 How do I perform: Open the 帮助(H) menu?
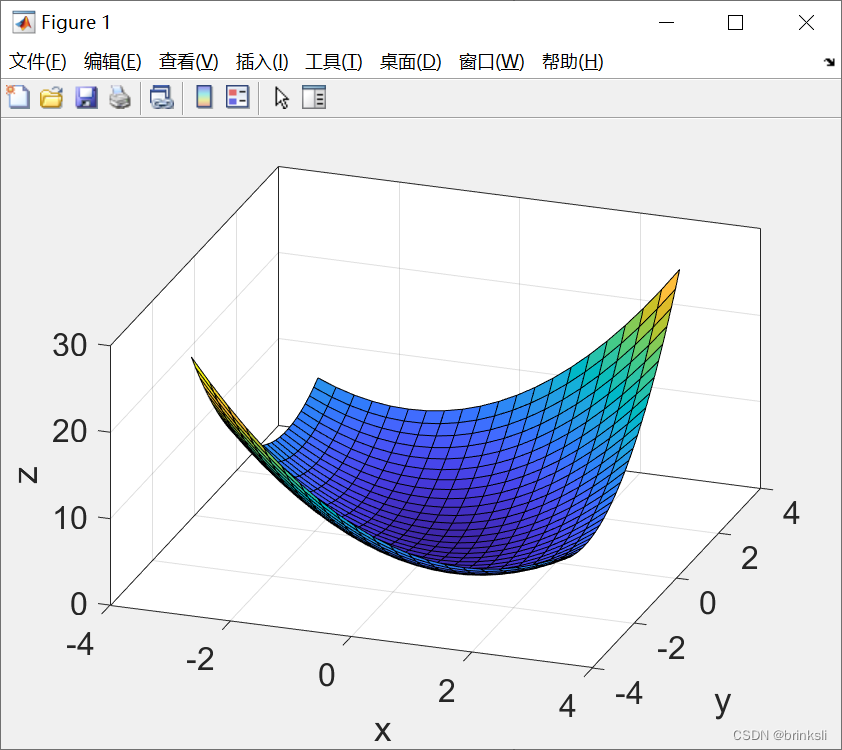tap(573, 62)
